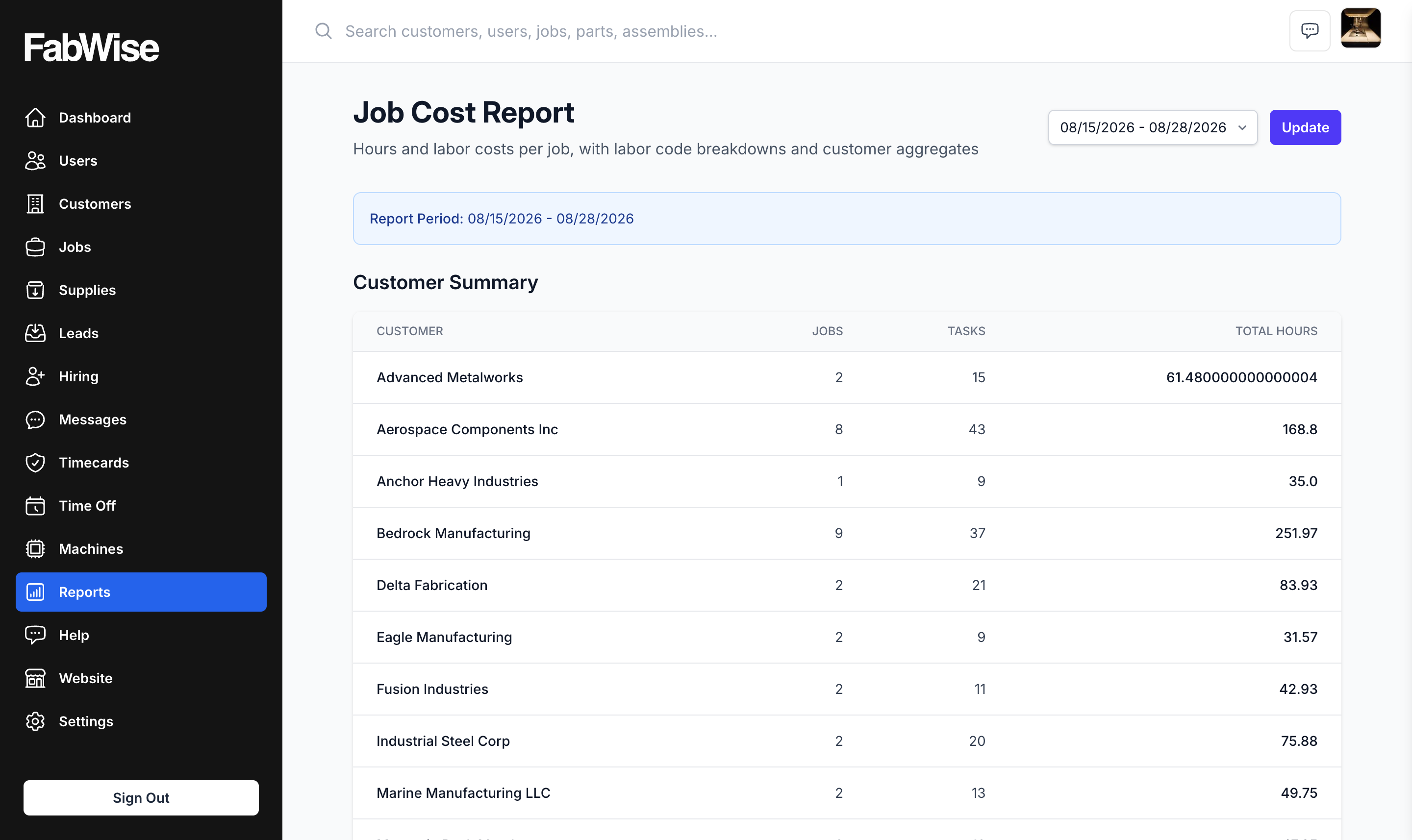
Task: Click the TASKS column header
Action: pyautogui.click(x=966, y=331)
